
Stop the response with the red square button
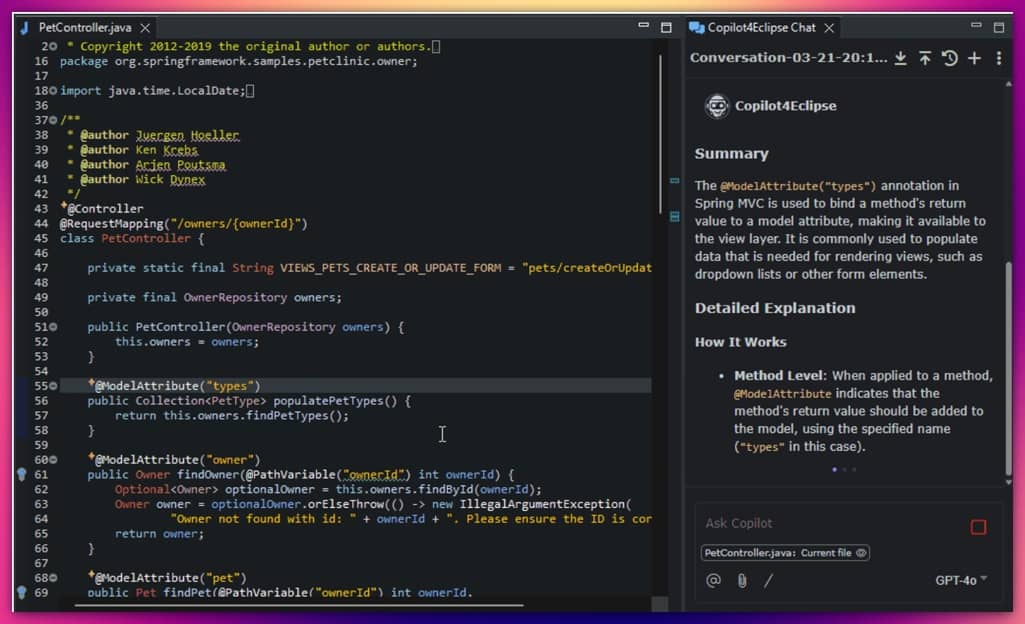pyautogui.click(x=978, y=527)
